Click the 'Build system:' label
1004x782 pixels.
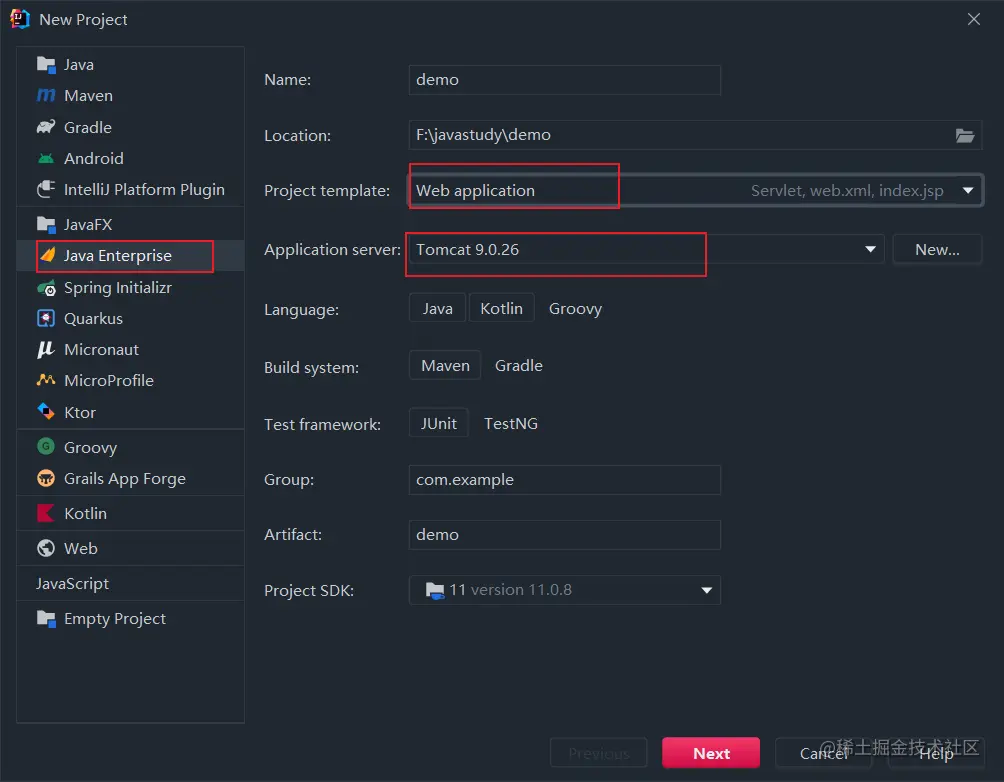pyautogui.click(x=311, y=368)
